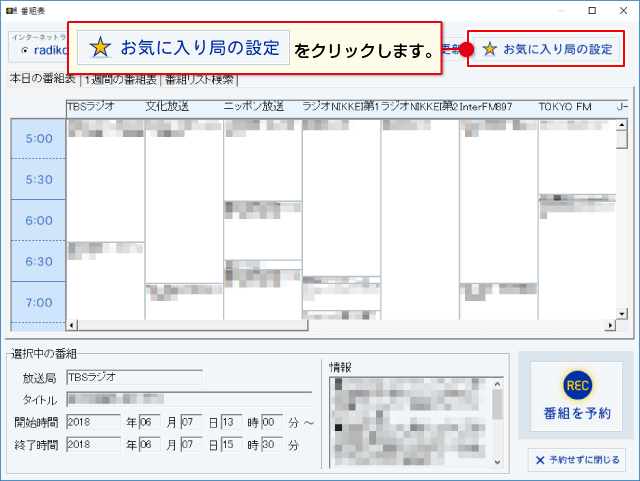Click the program grid scroll up arrow
The height and width of the screenshot is (481, 640).
click(622, 125)
